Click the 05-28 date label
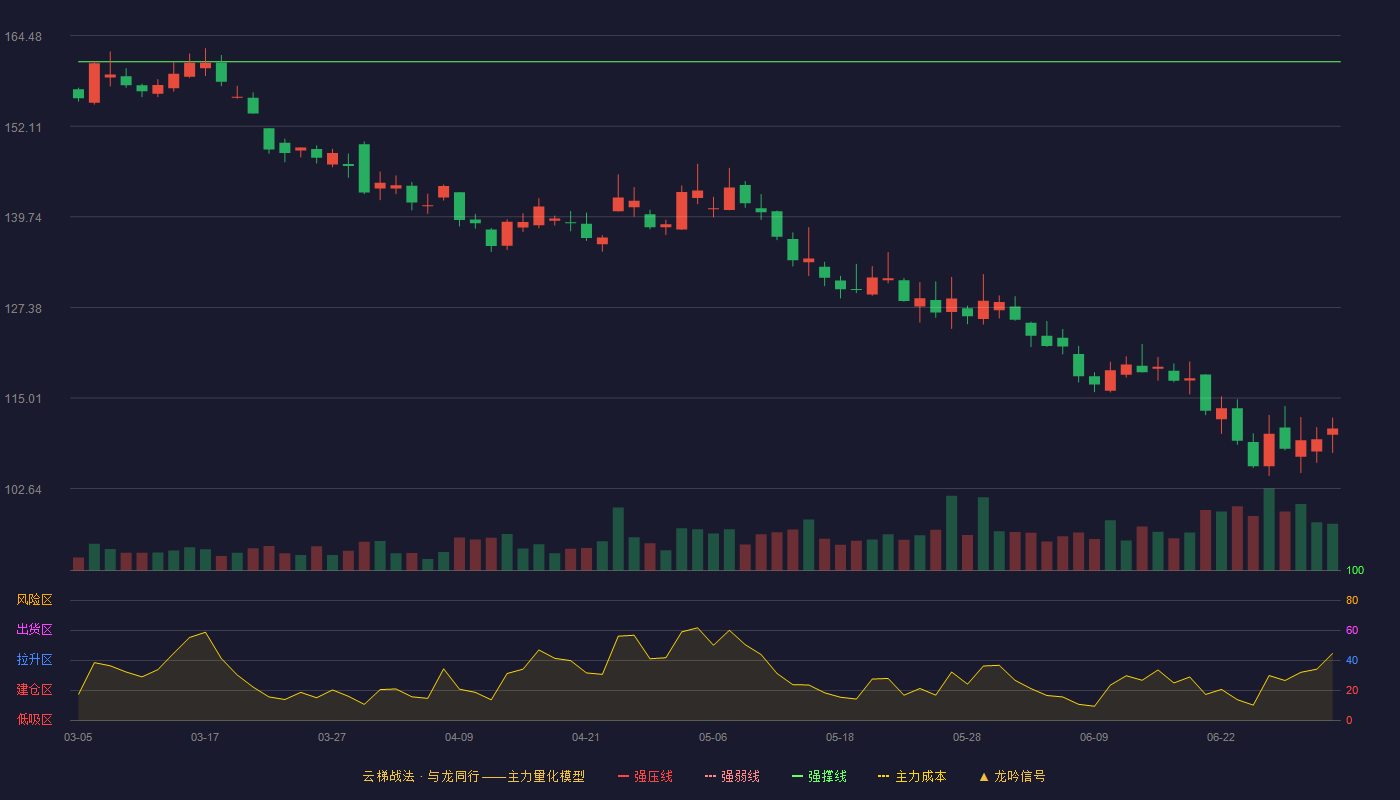Image resolution: width=1400 pixels, height=800 pixels. coord(967,737)
